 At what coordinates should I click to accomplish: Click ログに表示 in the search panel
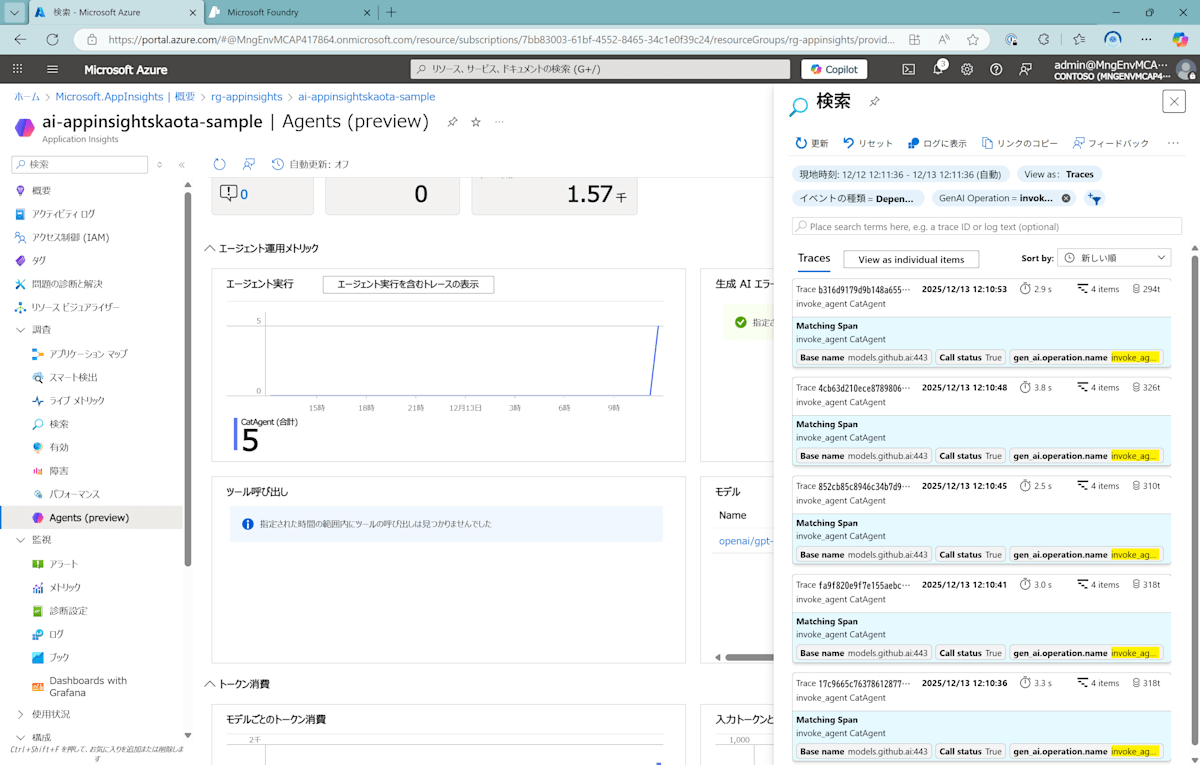click(937, 143)
